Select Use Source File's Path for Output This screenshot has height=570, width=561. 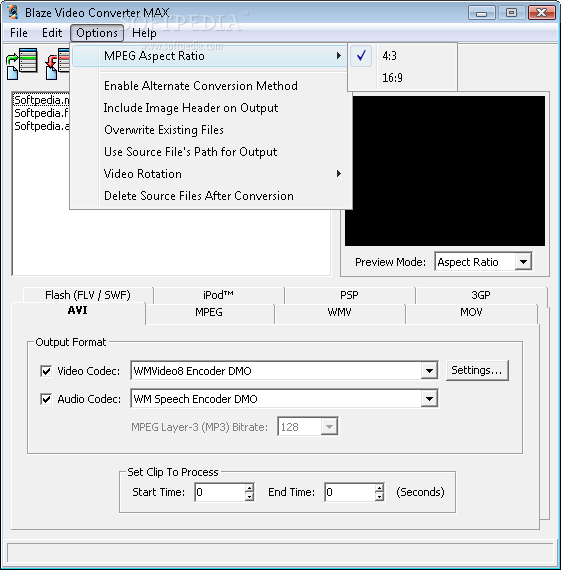[211, 152]
